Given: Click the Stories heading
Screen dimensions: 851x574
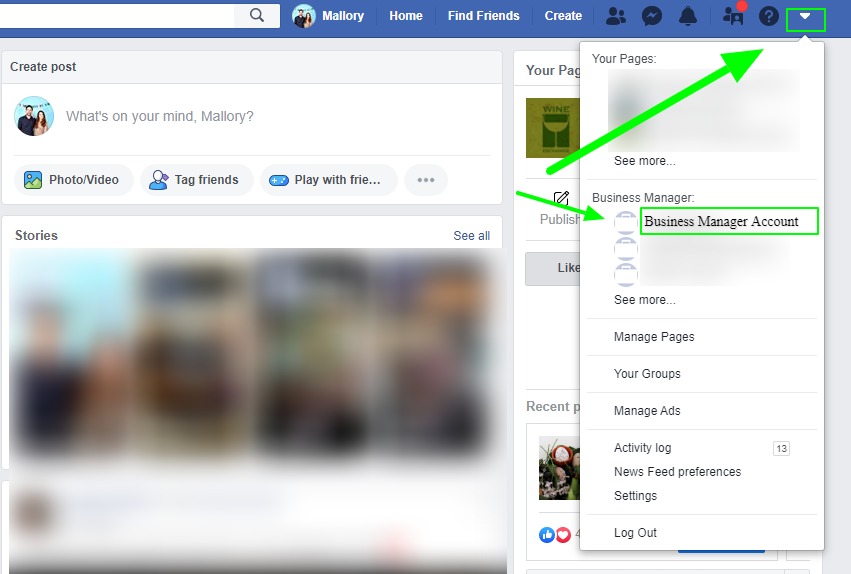Looking at the screenshot, I should click(36, 235).
